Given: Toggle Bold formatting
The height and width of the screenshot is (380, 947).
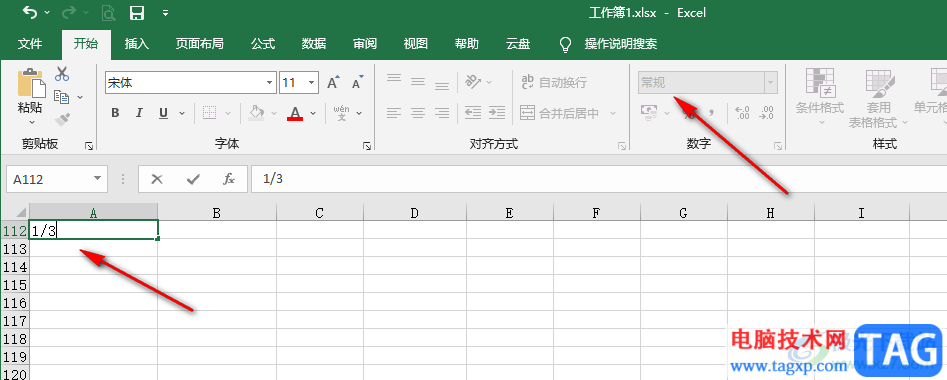Looking at the screenshot, I should (x=115, y=113).
